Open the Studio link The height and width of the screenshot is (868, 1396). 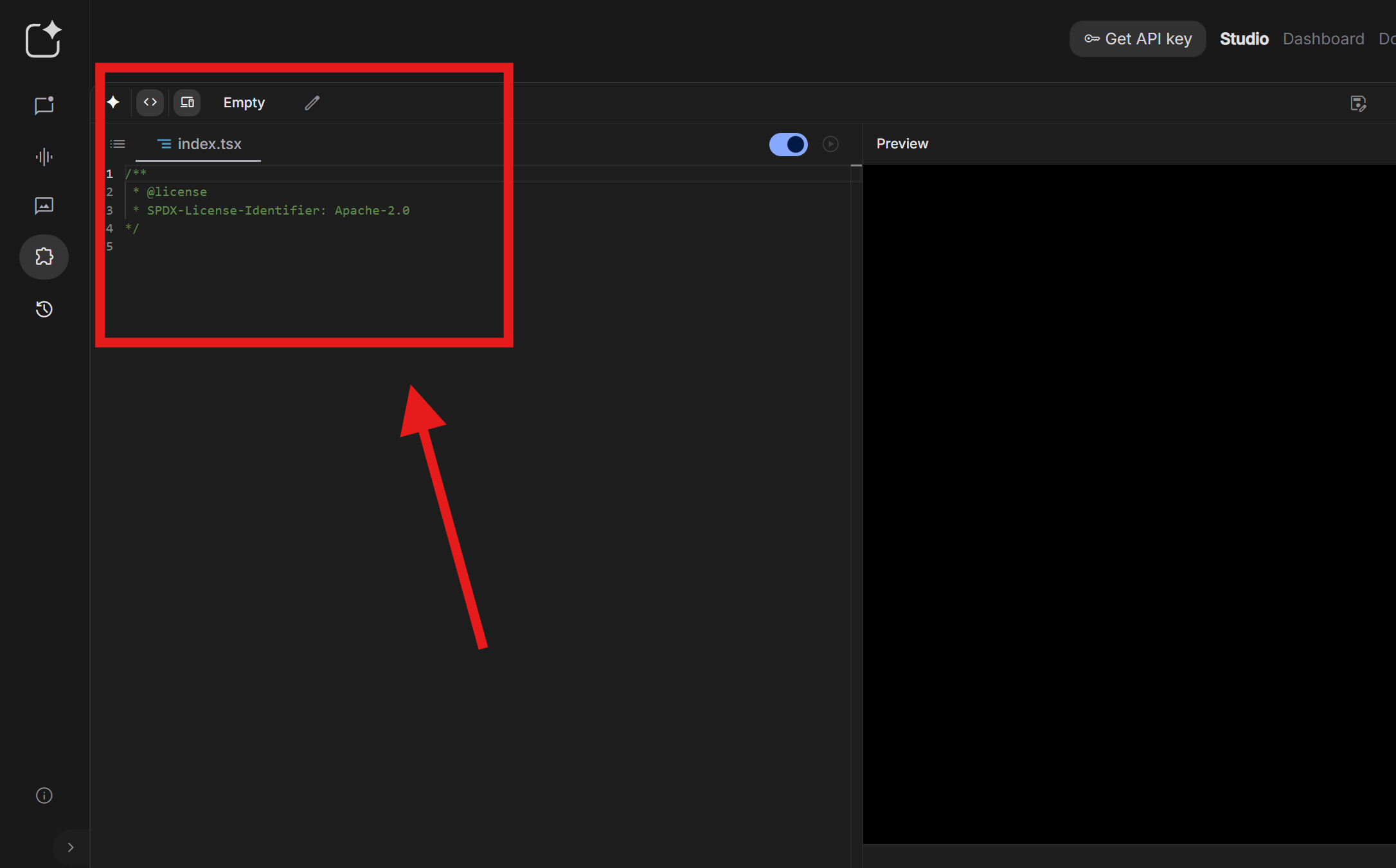(1244, 39)
